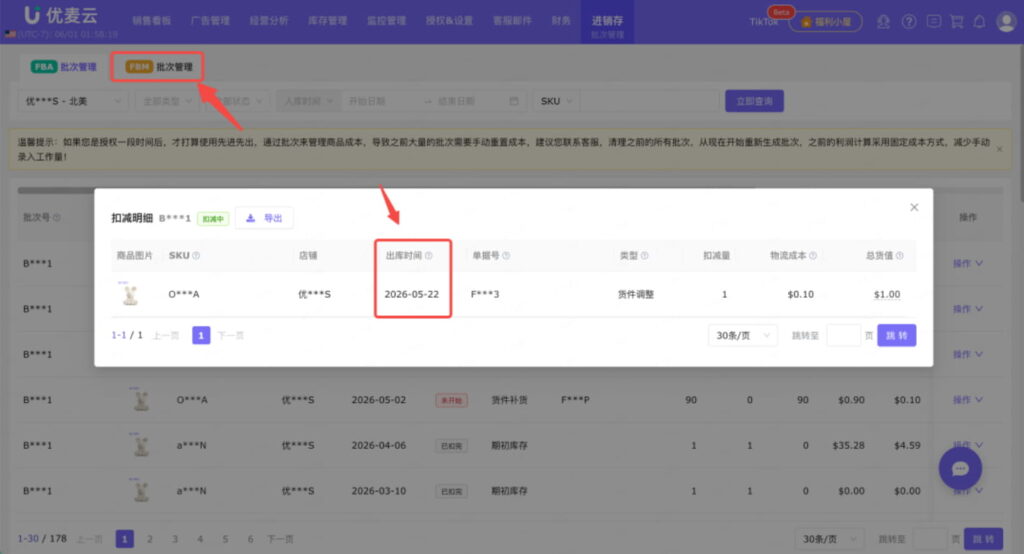Open the help question-mark icon in header
Image resolution: width=1024 pixels, height=554 pixels.
[x=908, y=22]
